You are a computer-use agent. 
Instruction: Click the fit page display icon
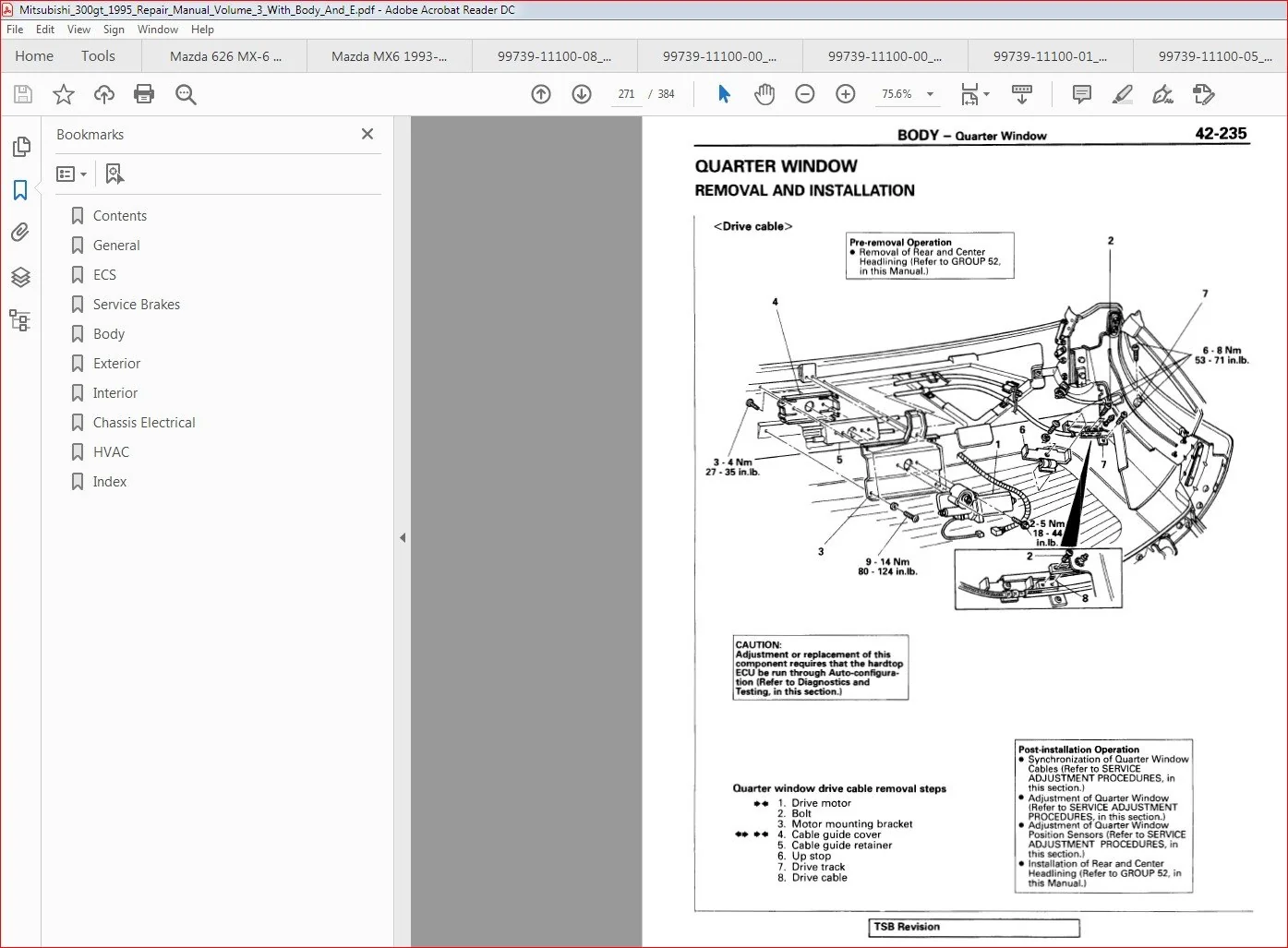coord(969,94)
